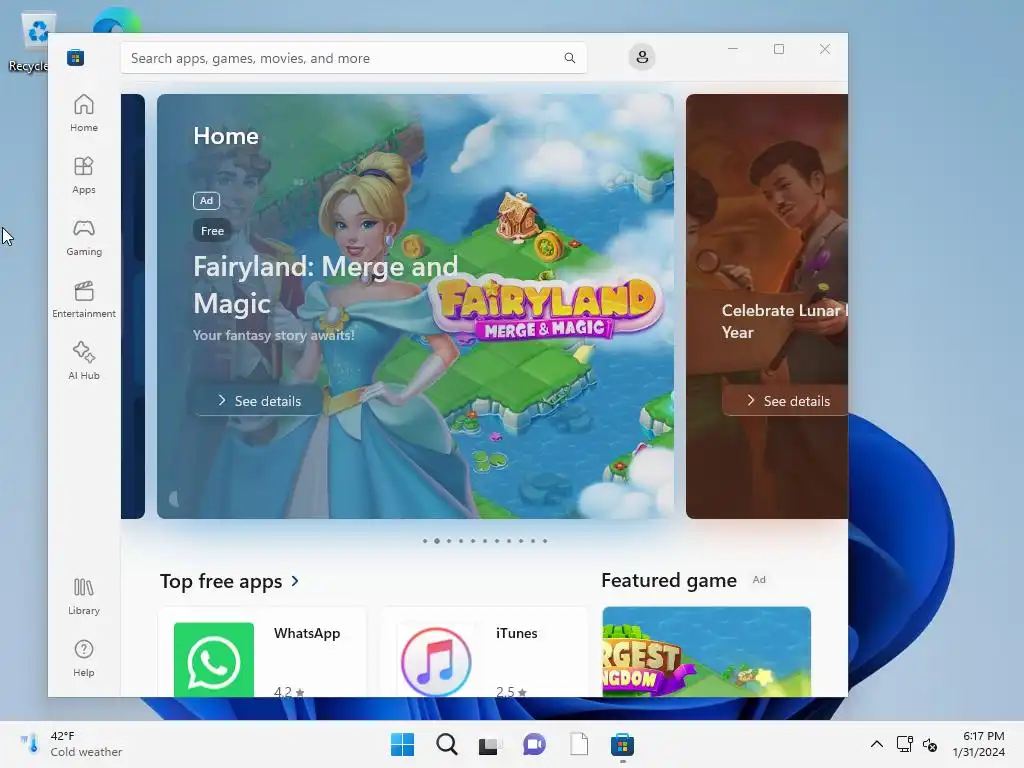
Task: Click the Fairyland: Merge and Magic title
Action: pyautogui.click(x=325, y=285)
